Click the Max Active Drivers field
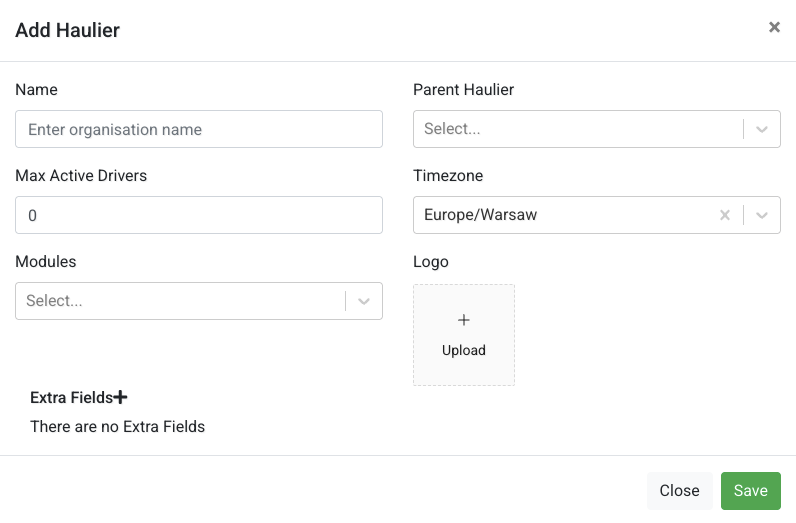The image size is (796, 523). [199, 215]
